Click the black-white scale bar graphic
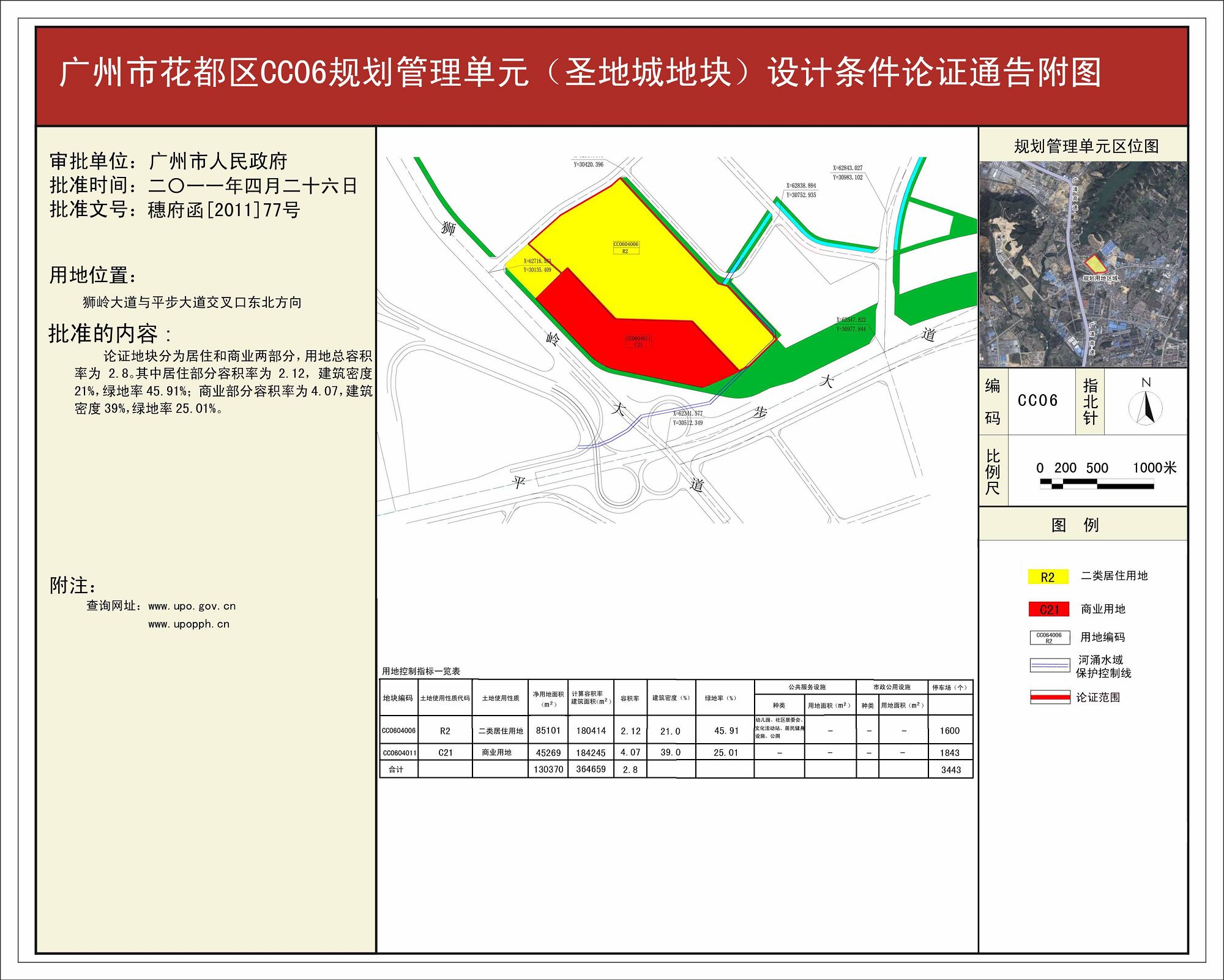 point(1096,484)
